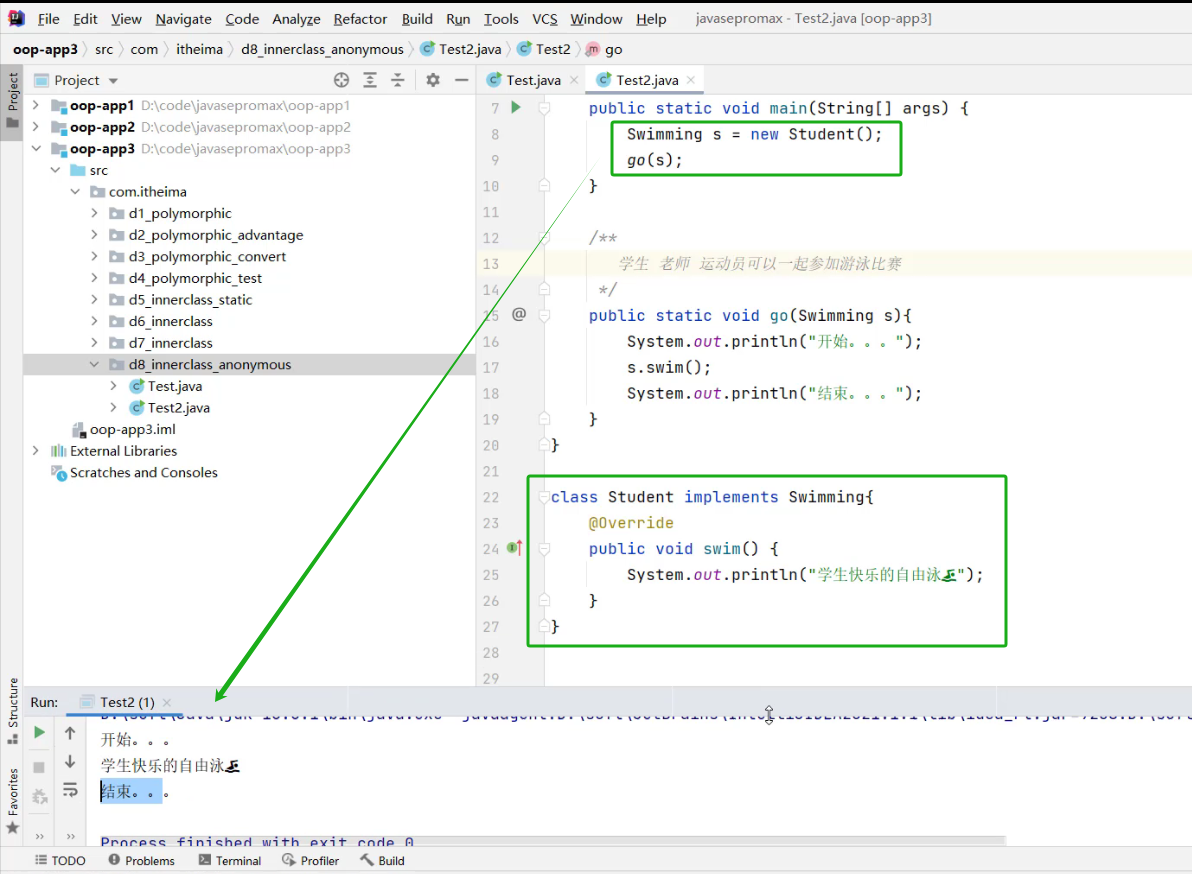Click the implements-method gutter icon at line 24
This screenshot has height=874, width=1192.
pos(515,547)
